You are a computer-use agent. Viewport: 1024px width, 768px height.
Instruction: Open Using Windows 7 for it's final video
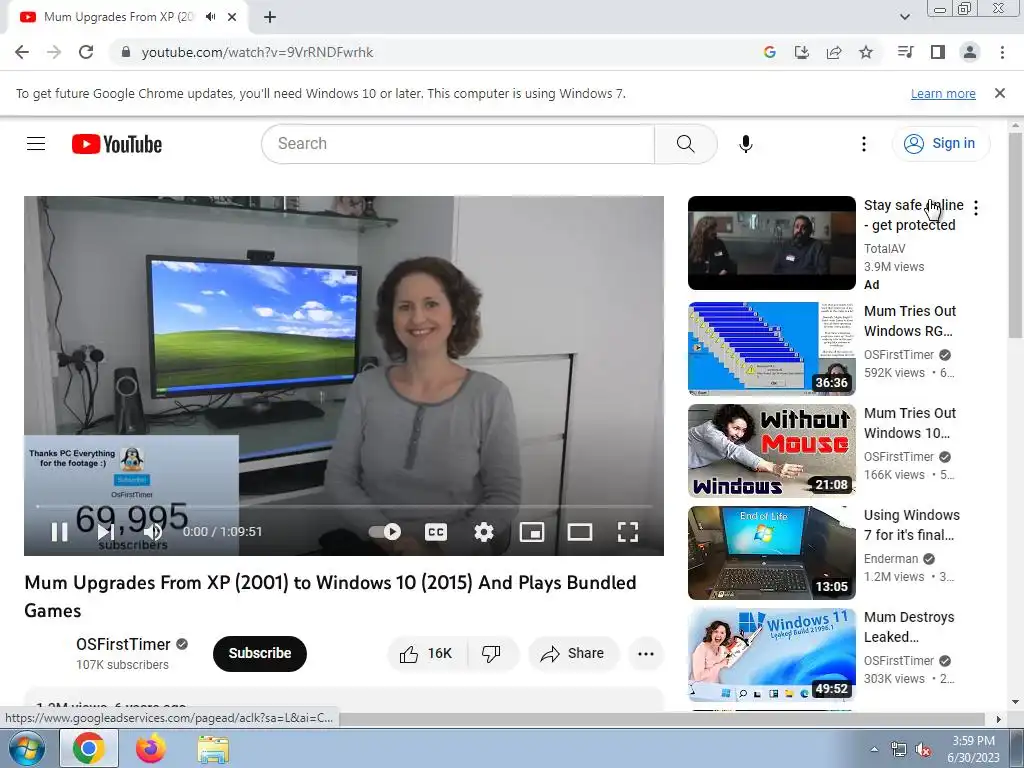coord(912,525)
